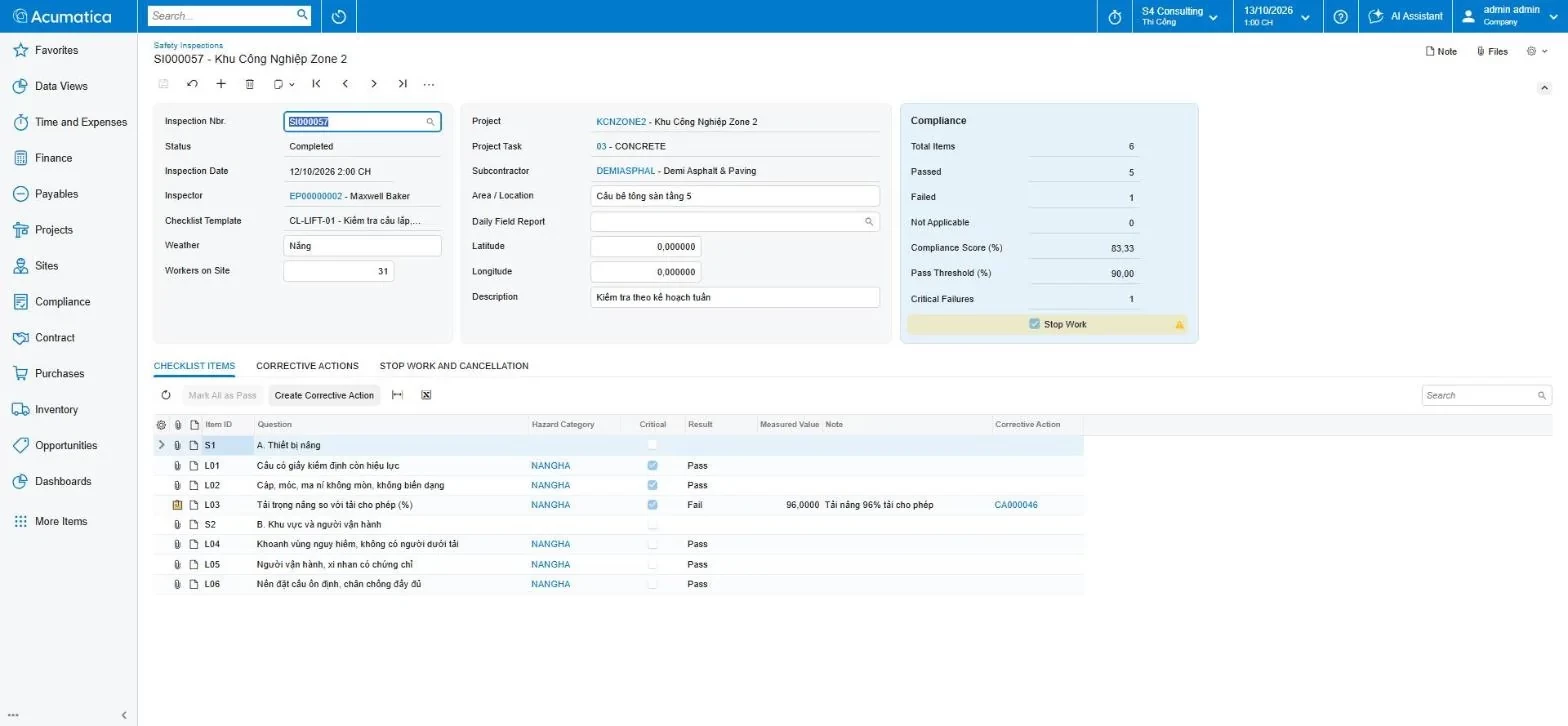Export checklist grid to Excel icon
Viewport: 1568px width, 726px height.
[426, 395]
